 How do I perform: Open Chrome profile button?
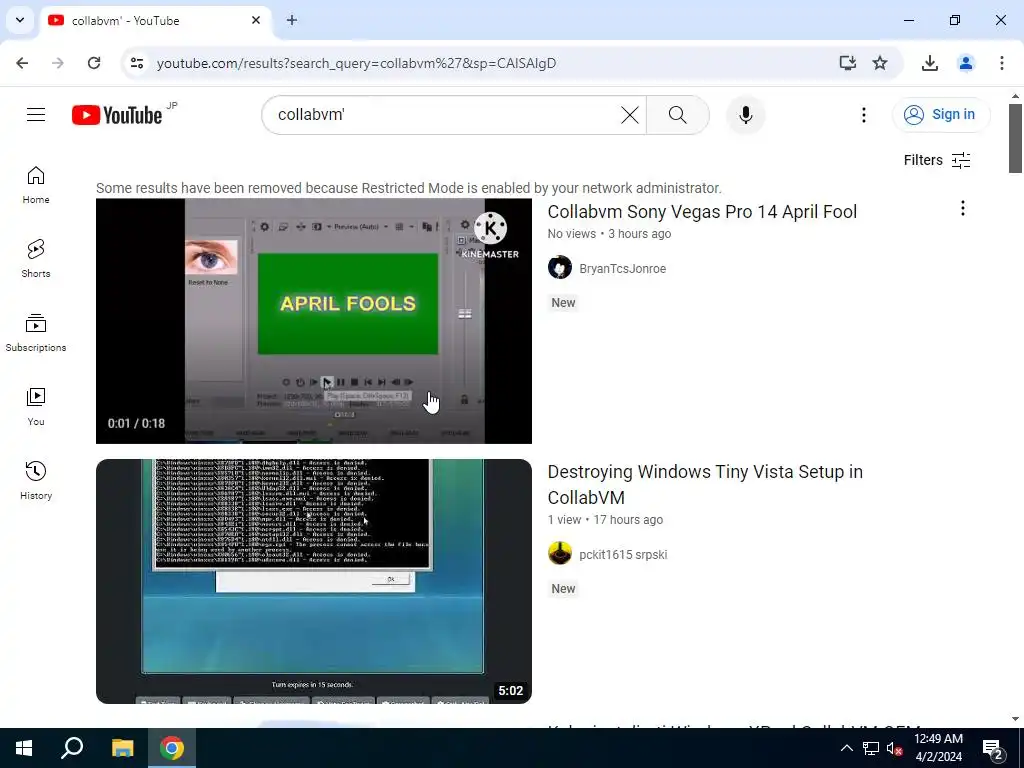point(966,63)
